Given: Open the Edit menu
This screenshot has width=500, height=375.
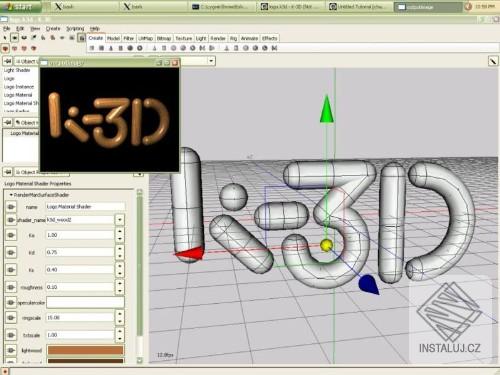Looking at the screenshot, I should pyautogui.click(x=20, y=29).
